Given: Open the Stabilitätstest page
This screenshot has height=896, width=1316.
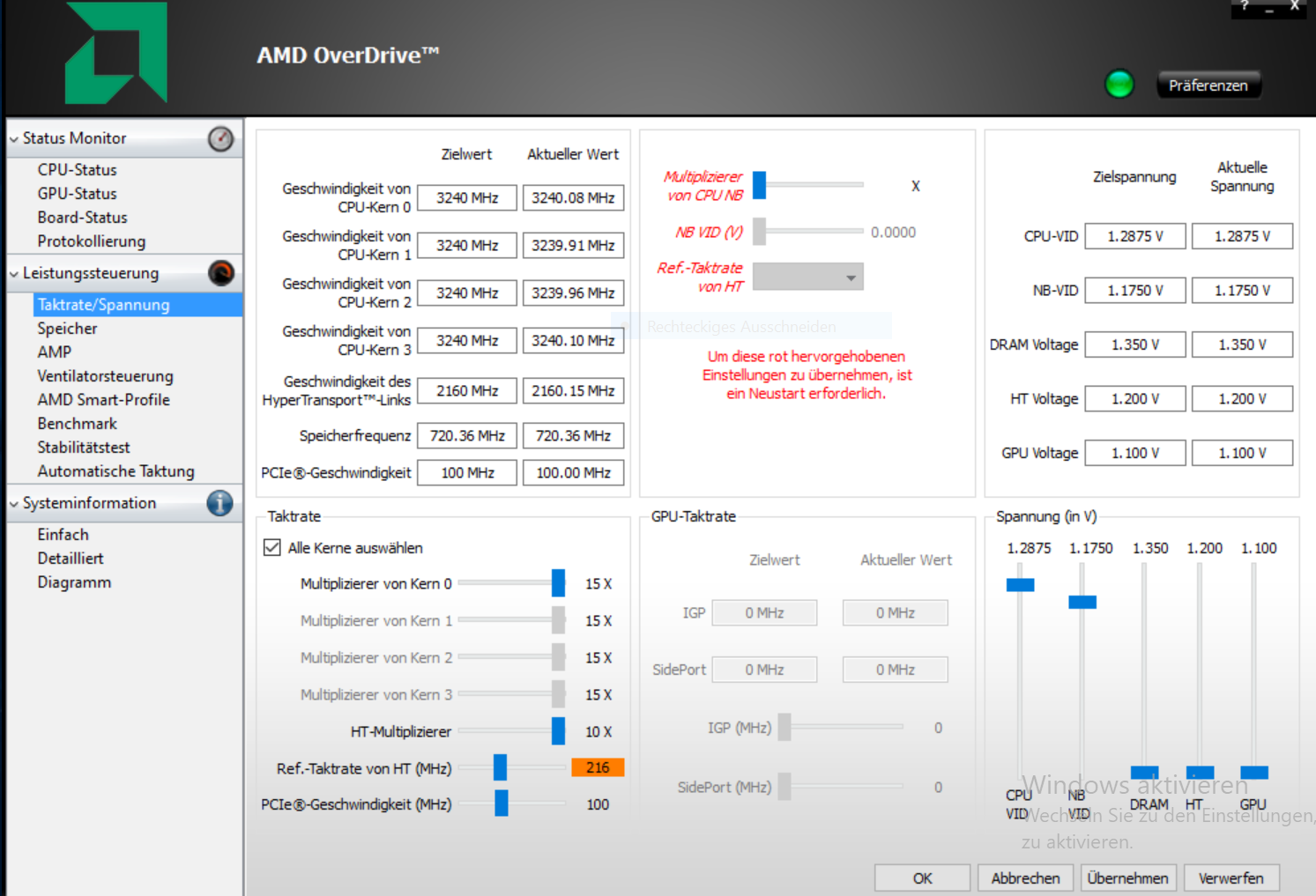Looking at the screenshot, I should [83, 448].
